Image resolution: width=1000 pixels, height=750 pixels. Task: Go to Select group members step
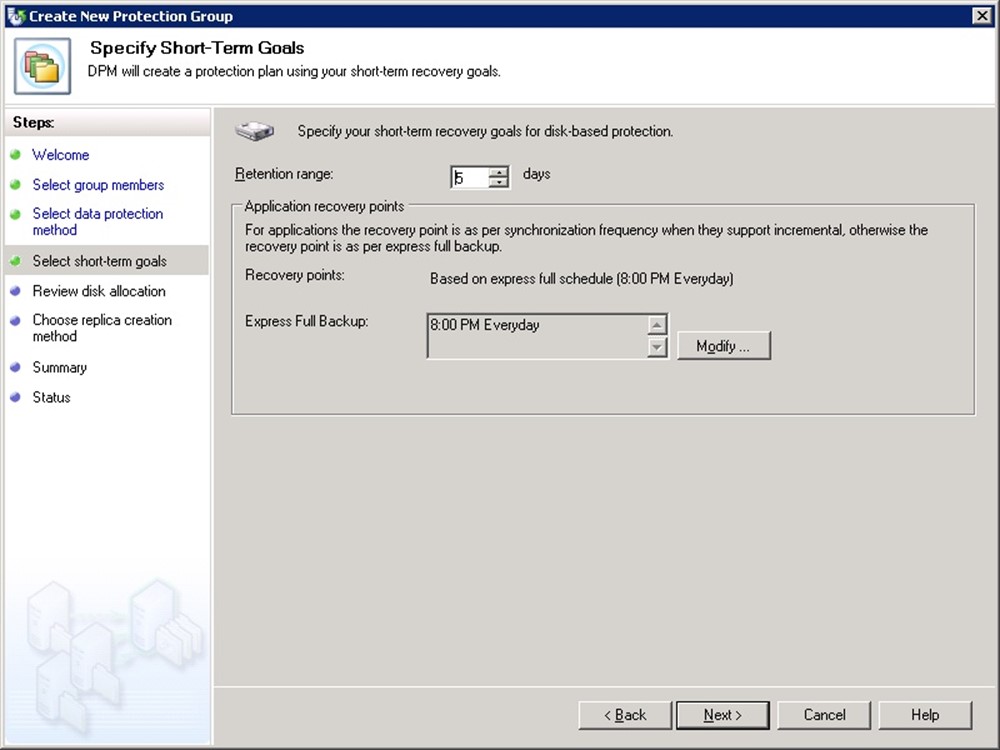pos(98,185)
